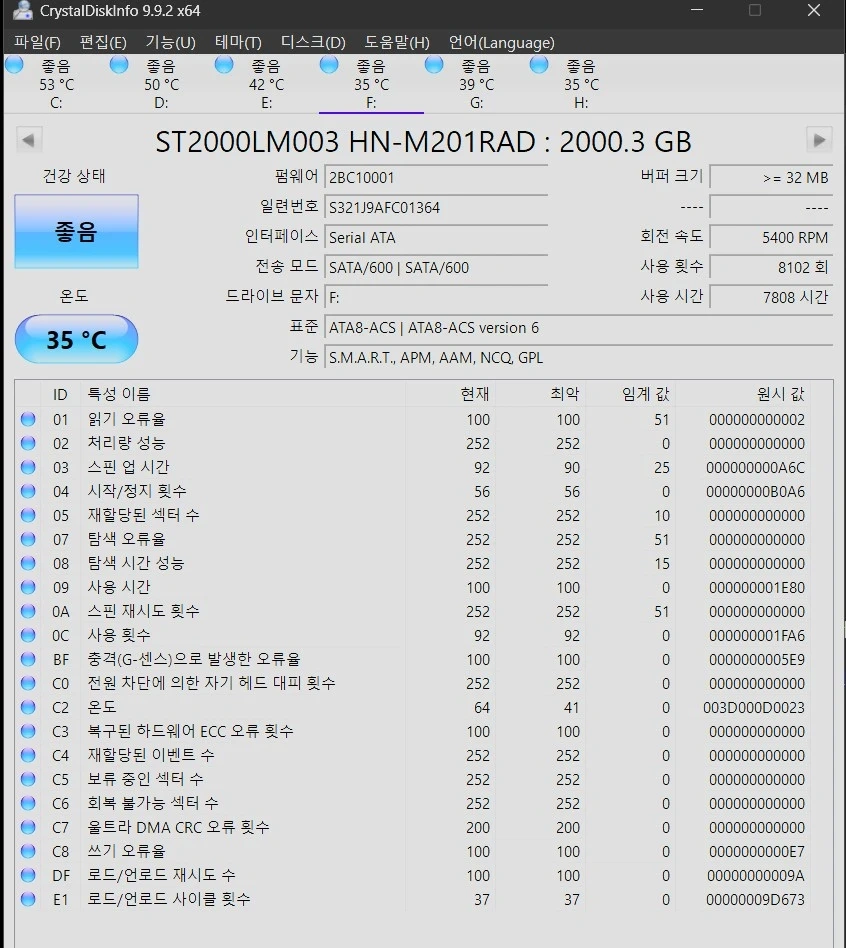Screen dimensions: 846x948
Task: Click the buffer size field >= 32 MB
Action: (771, 178)
